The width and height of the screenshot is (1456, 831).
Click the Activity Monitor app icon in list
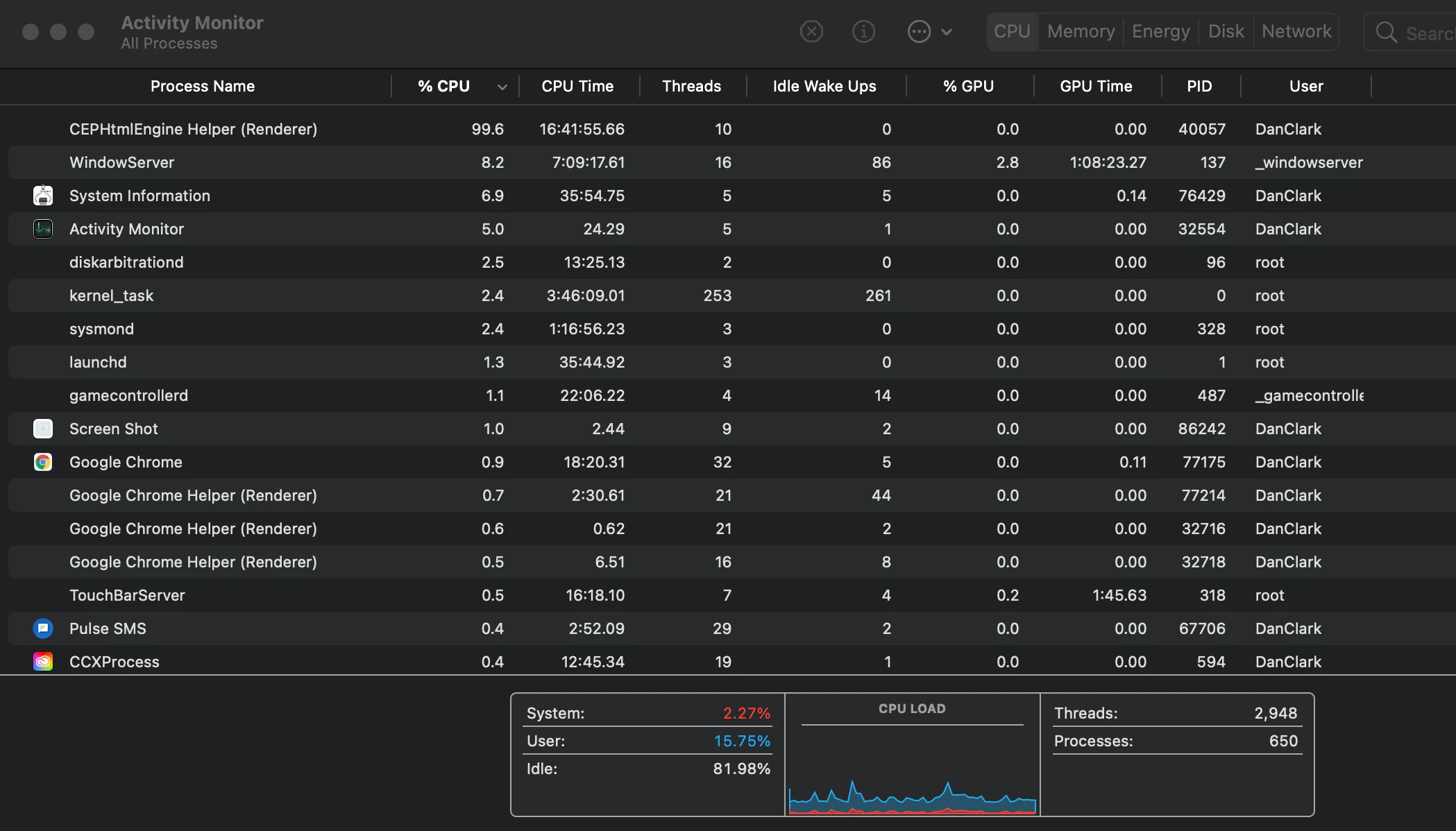click(x=43, y=229)
